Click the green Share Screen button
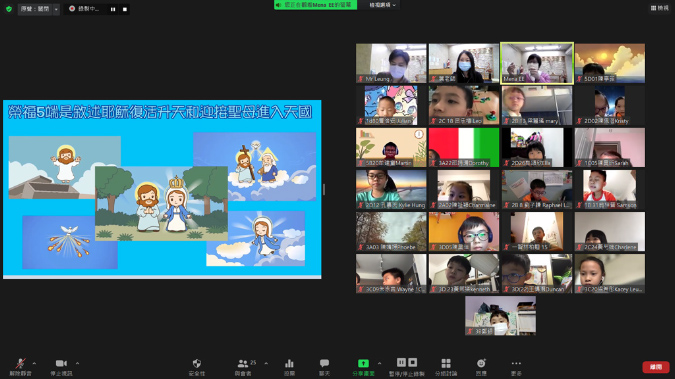This screenshot has height=379, width=675. click(363, 367)
